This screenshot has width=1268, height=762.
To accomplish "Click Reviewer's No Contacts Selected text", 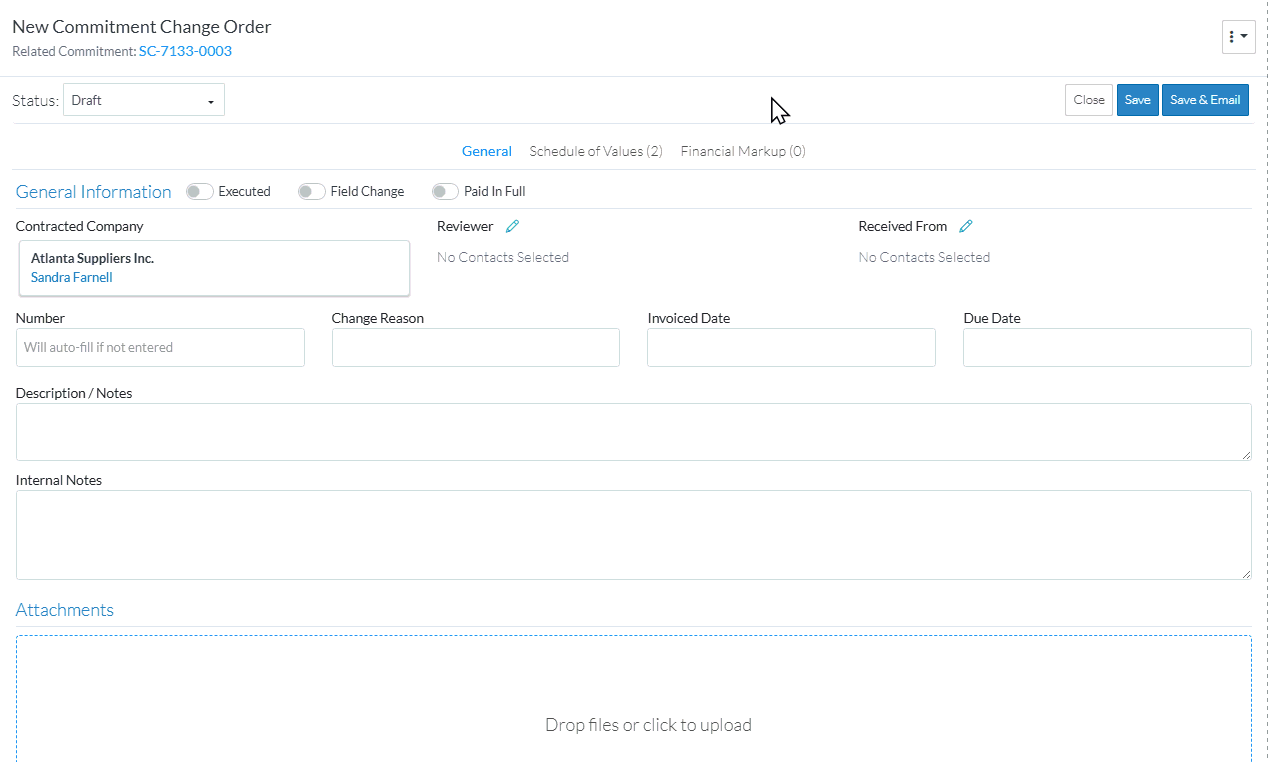I will pyautogui.click(x=503, y=257).
